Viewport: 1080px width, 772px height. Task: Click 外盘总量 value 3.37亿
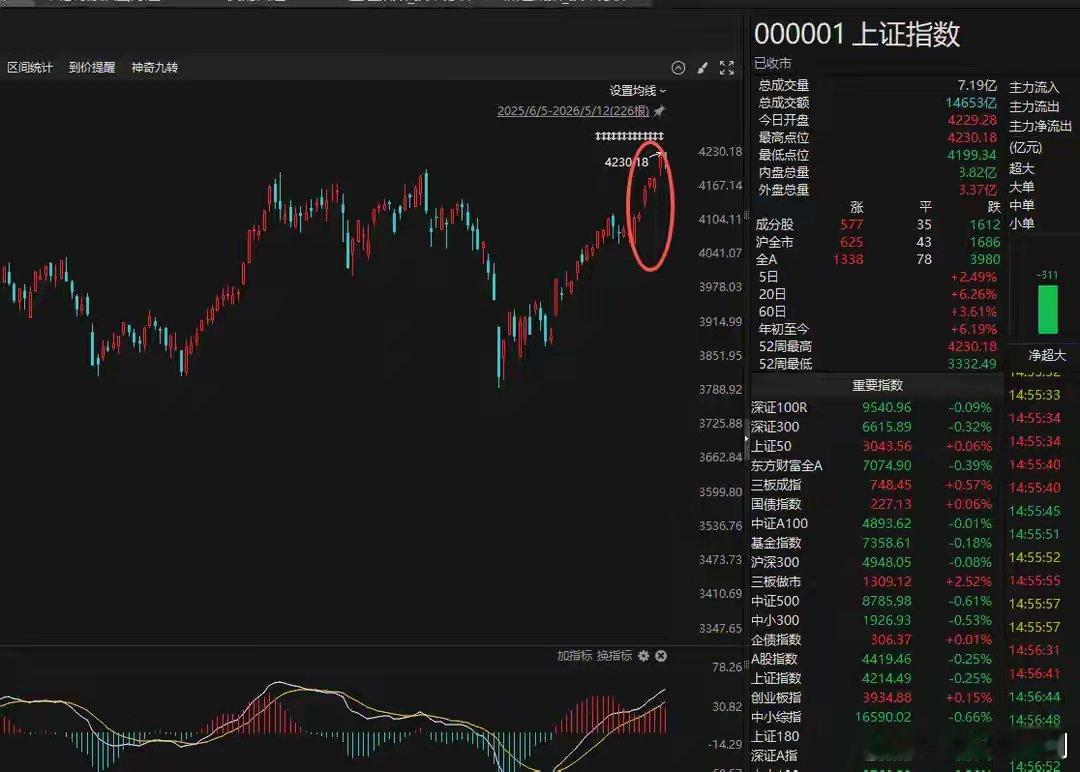click(x=977, y=189)
